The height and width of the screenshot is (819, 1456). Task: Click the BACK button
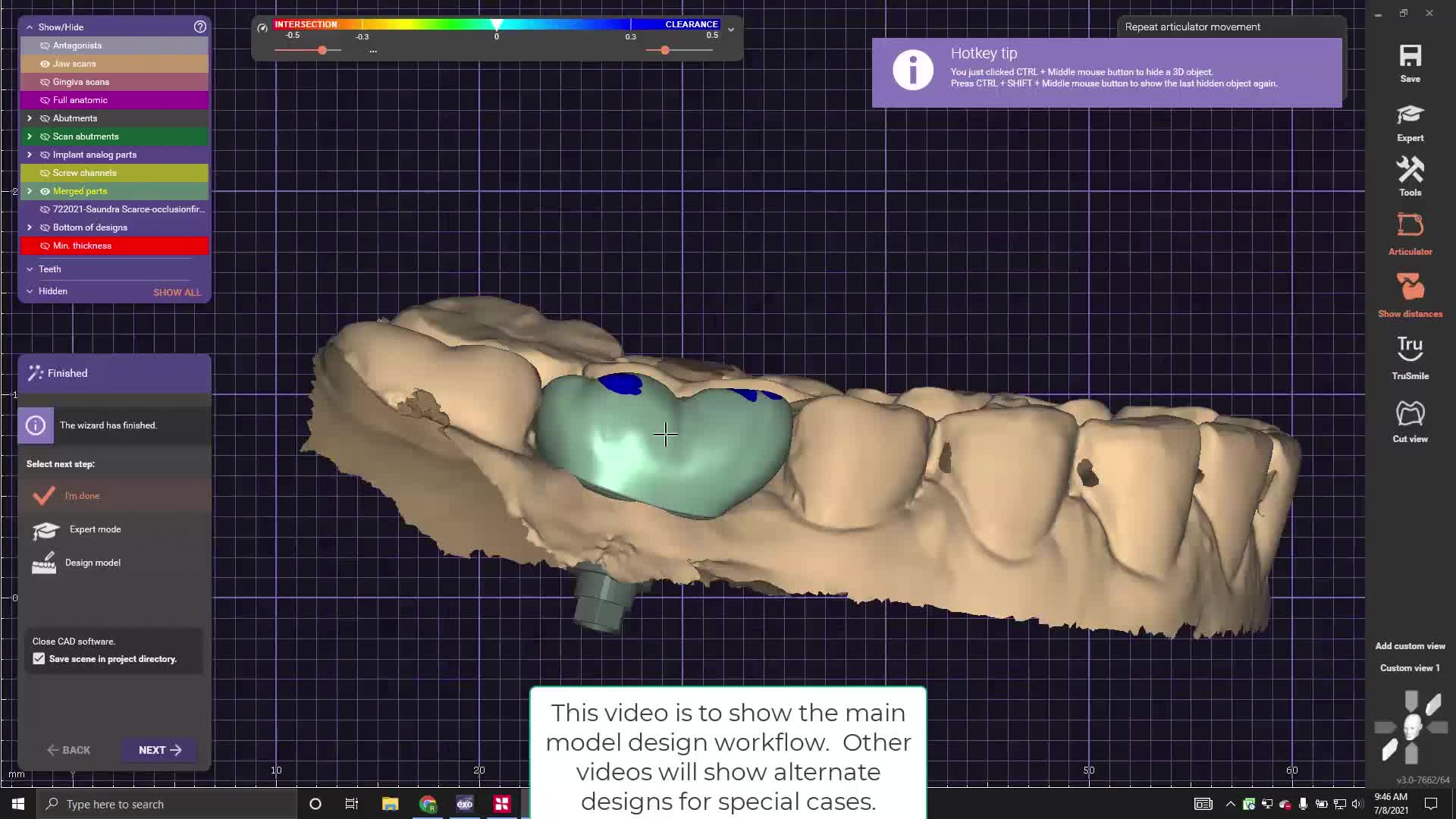click(68, 750)
